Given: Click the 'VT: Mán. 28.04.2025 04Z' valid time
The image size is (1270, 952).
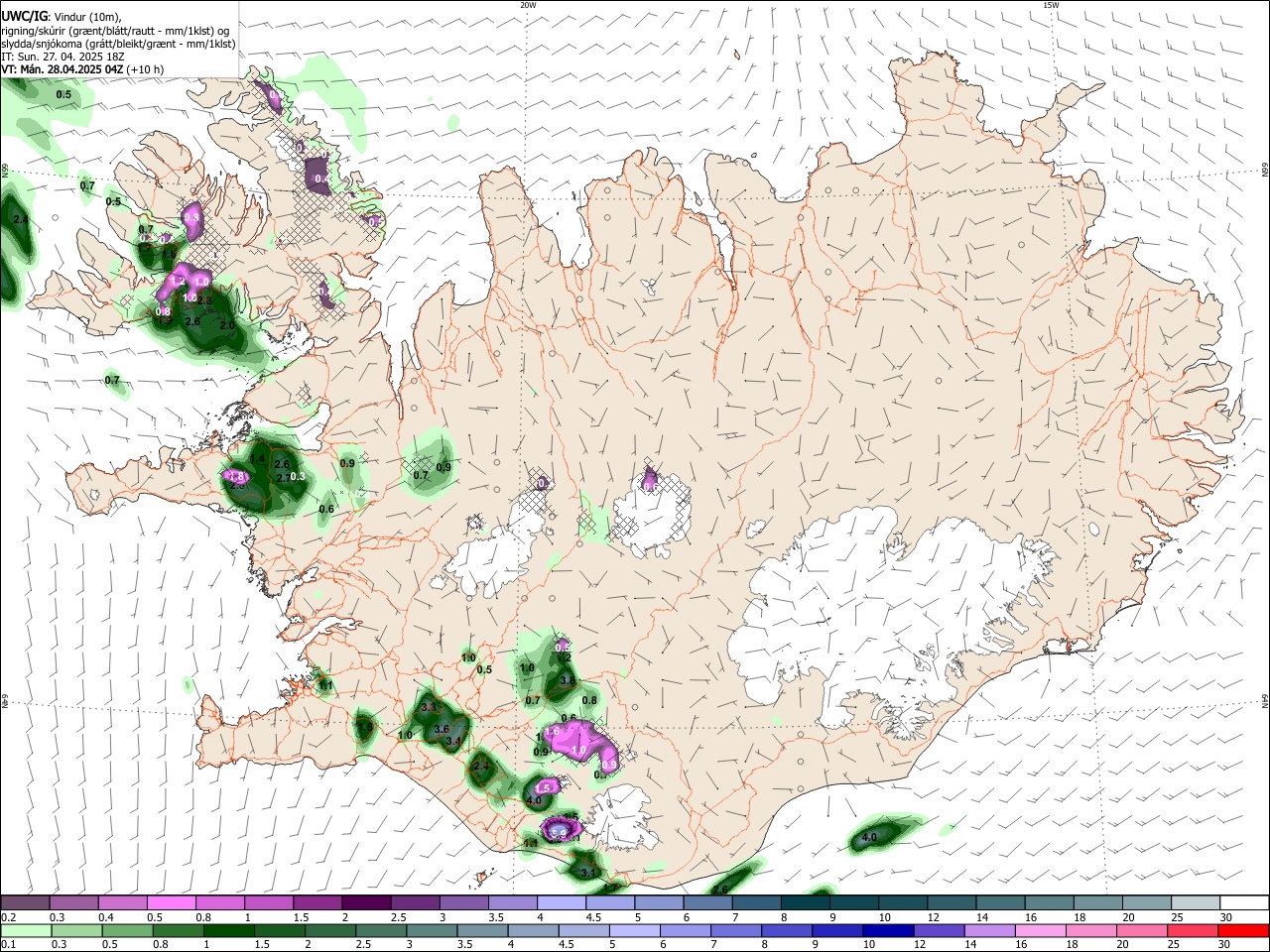Looking at the screenshot, I should pos(63,69).
